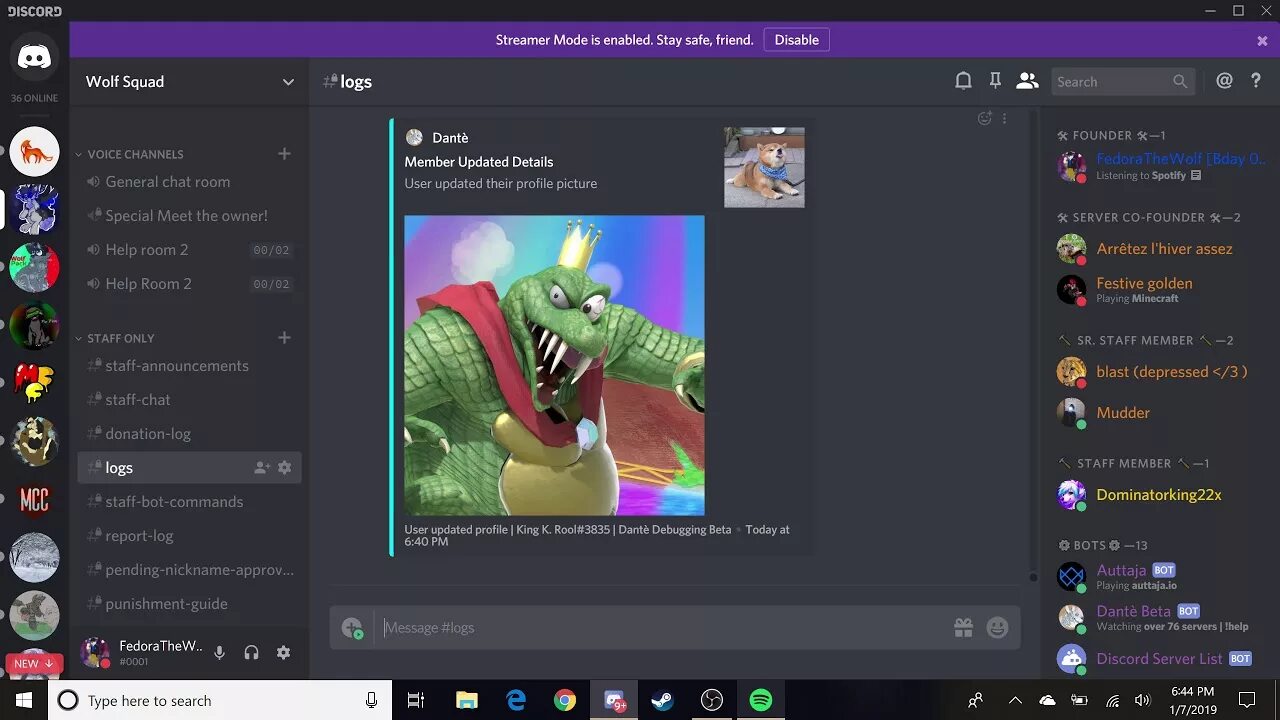Click in the Message #logs input
1280x720 pixels.
(x=660, y=627)
